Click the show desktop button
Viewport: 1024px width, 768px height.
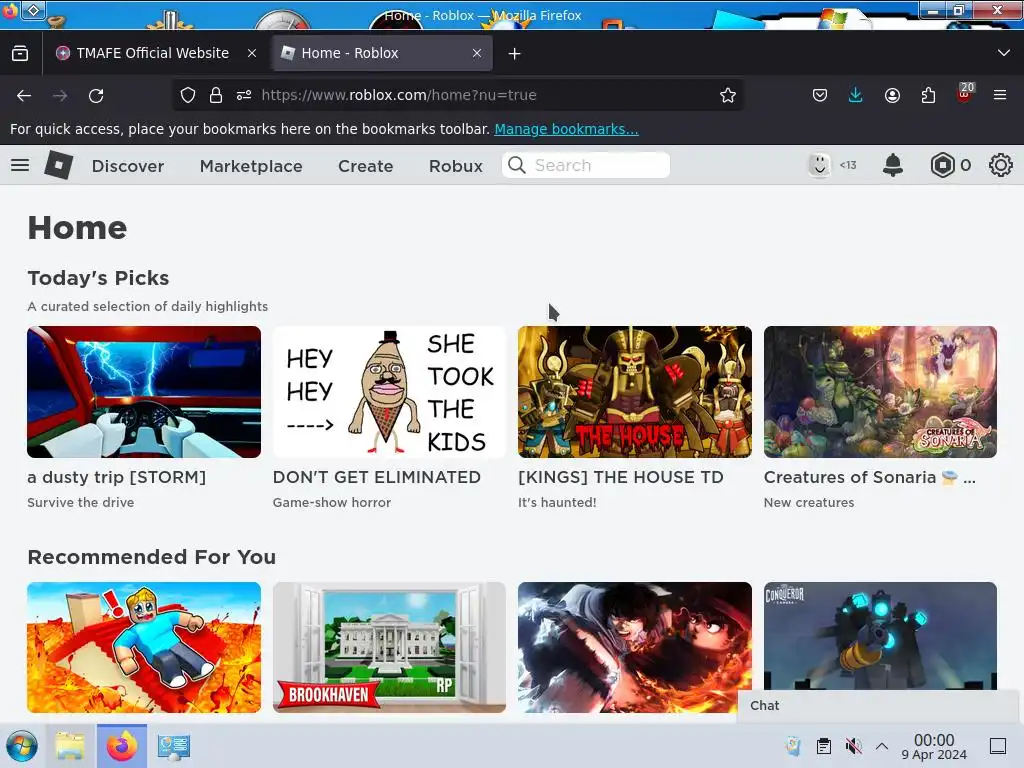tap(998, 746)
